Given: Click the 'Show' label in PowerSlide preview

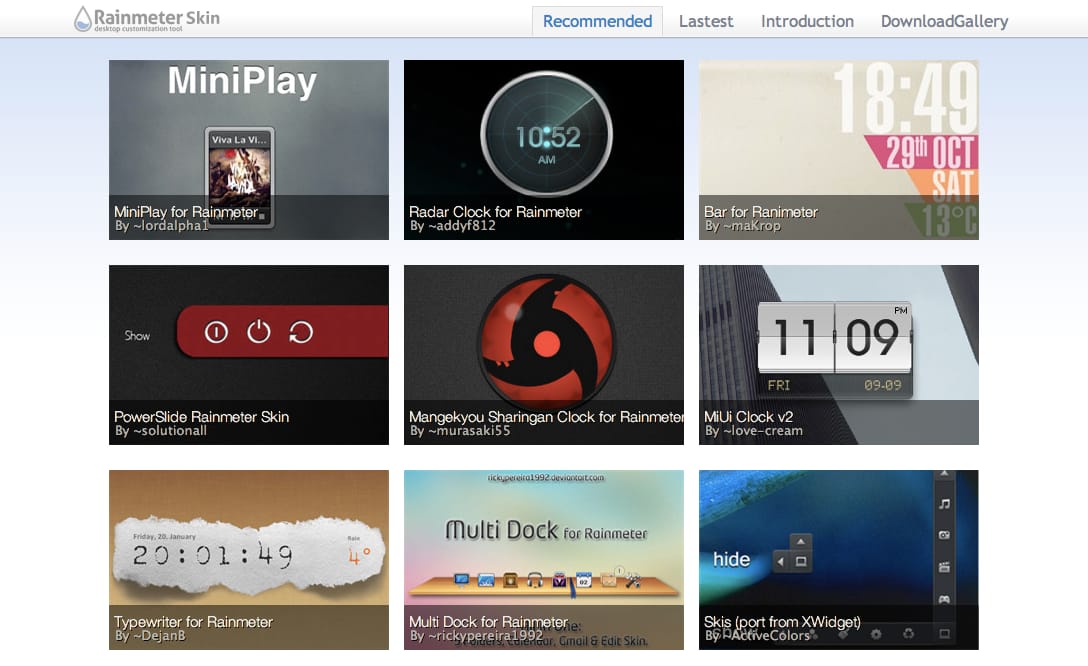Looking at the screenshot, I should 137,336.
